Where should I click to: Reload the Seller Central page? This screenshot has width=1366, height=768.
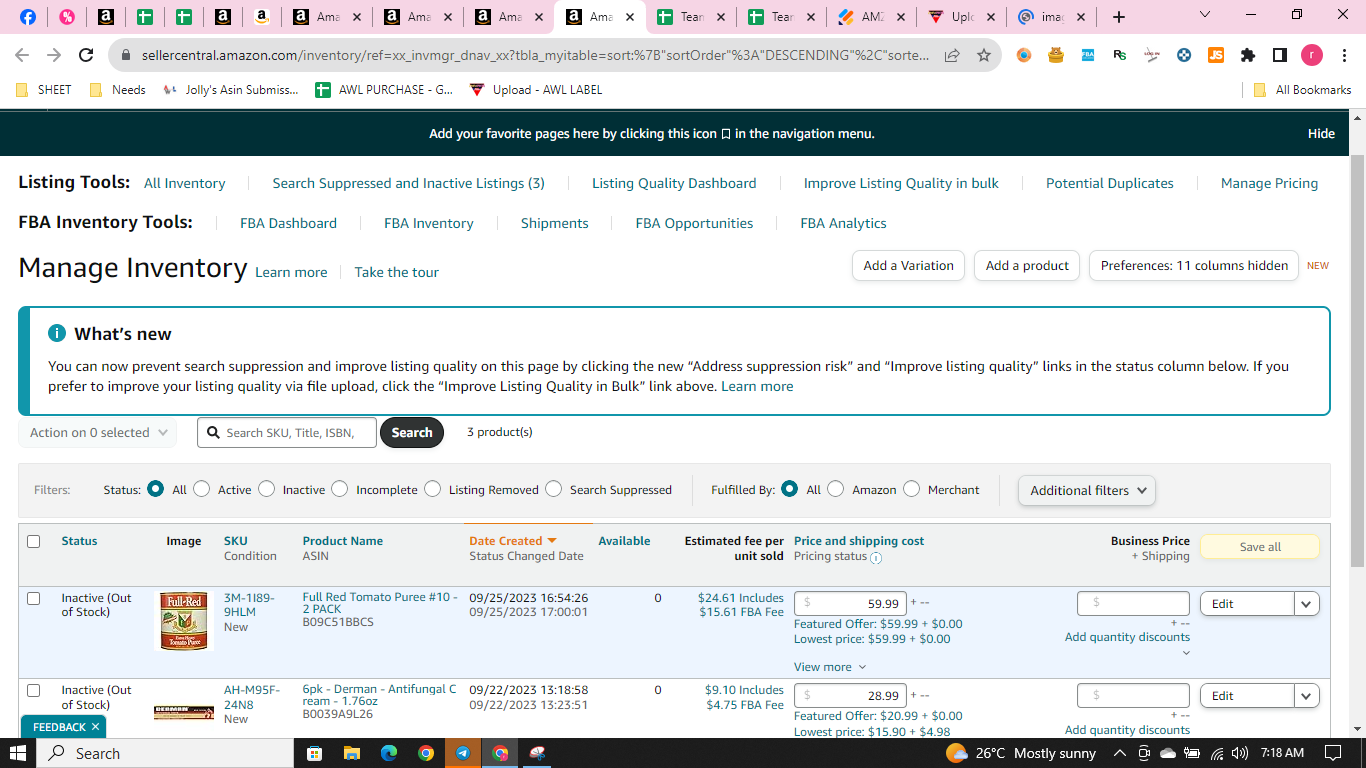(86, 55)
